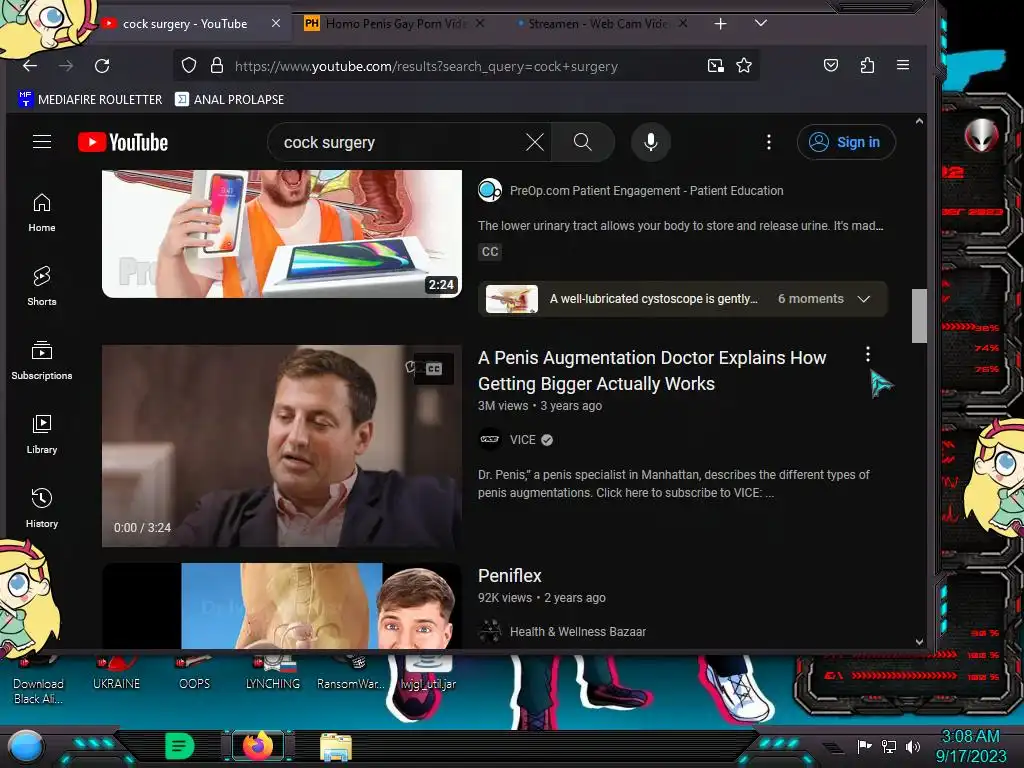Screen dimensions: 1024x768
Task: Bookmark this page with the star icon
Action: [x=744, y=65]
